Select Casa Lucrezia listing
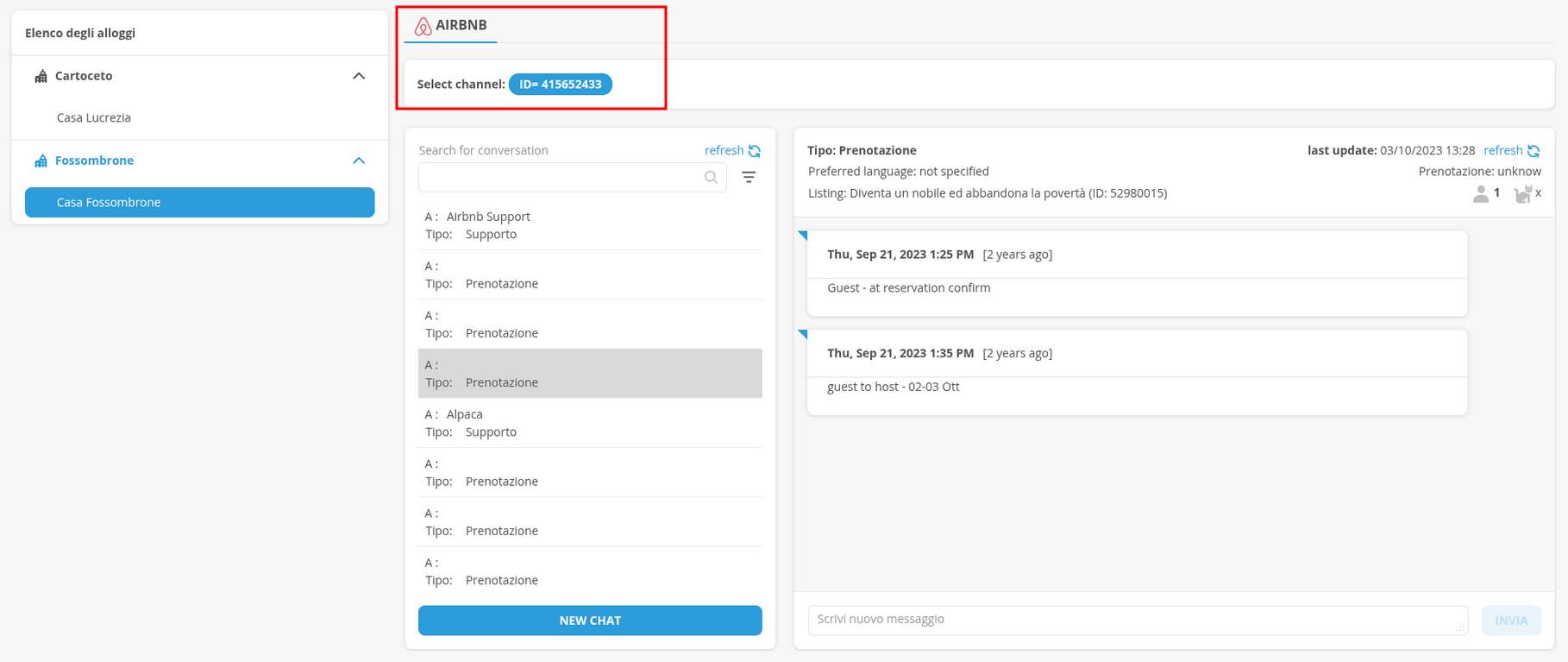The height and width of the screenshot is (662, 1568). [94, 117]
